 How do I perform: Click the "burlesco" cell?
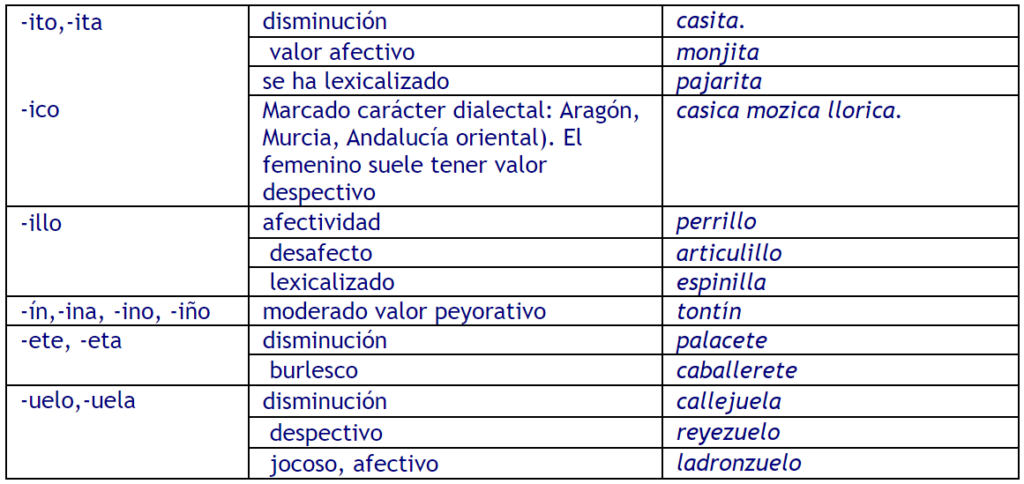(x=314, y=371)
